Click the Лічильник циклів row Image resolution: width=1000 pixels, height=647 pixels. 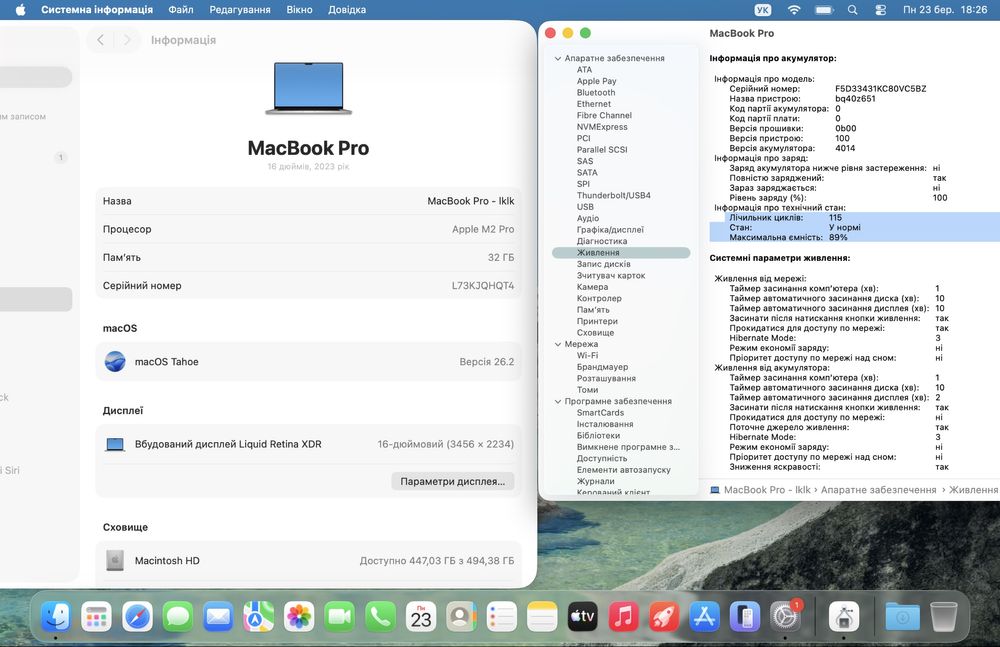click(x=855, y=218)
